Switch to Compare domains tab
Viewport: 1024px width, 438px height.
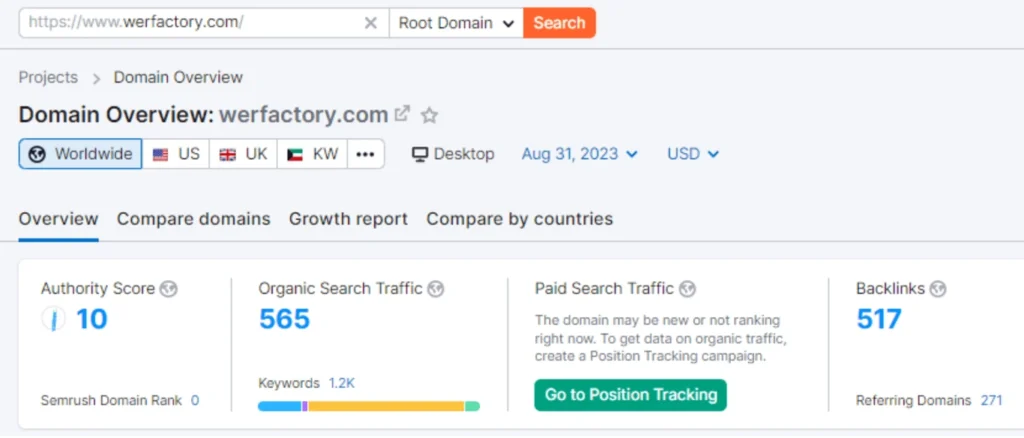(193, 219)
